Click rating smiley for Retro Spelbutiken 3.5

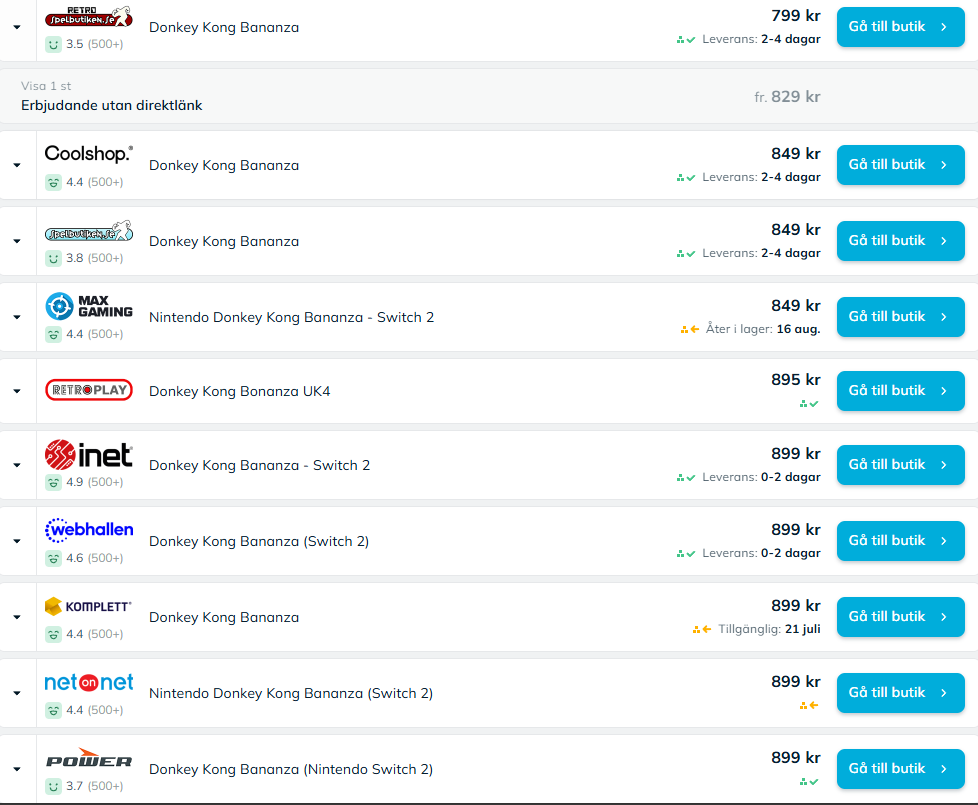click(54, 44)
